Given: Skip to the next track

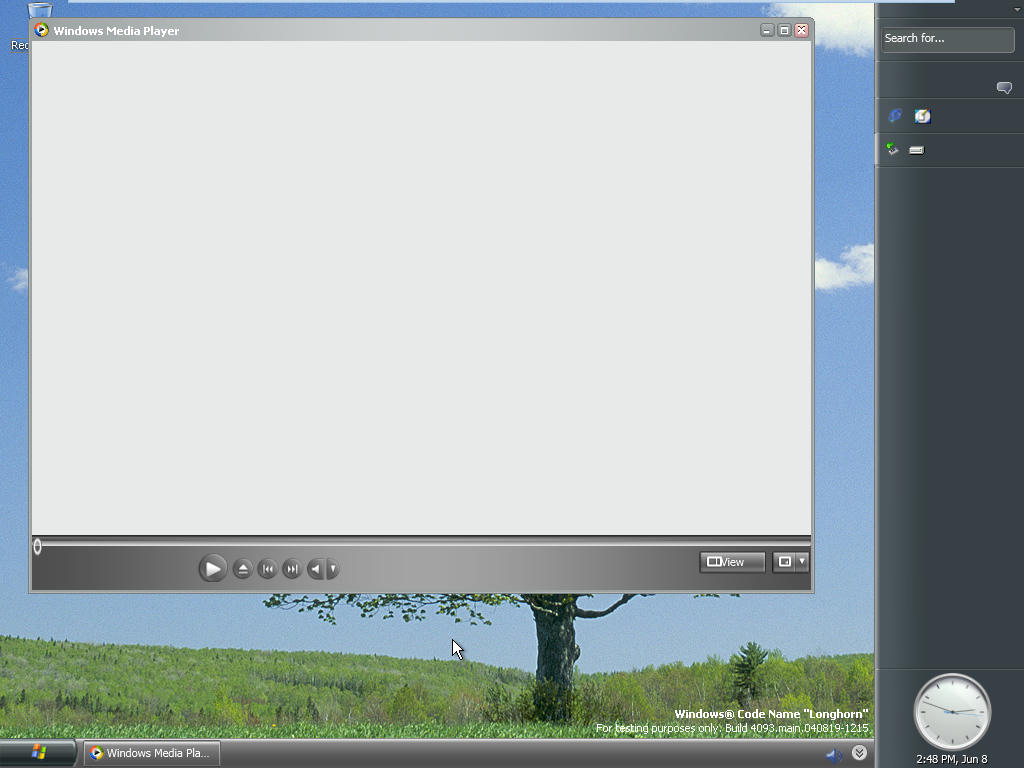Looking at the screenshot, I should click(x=292, y=569).
